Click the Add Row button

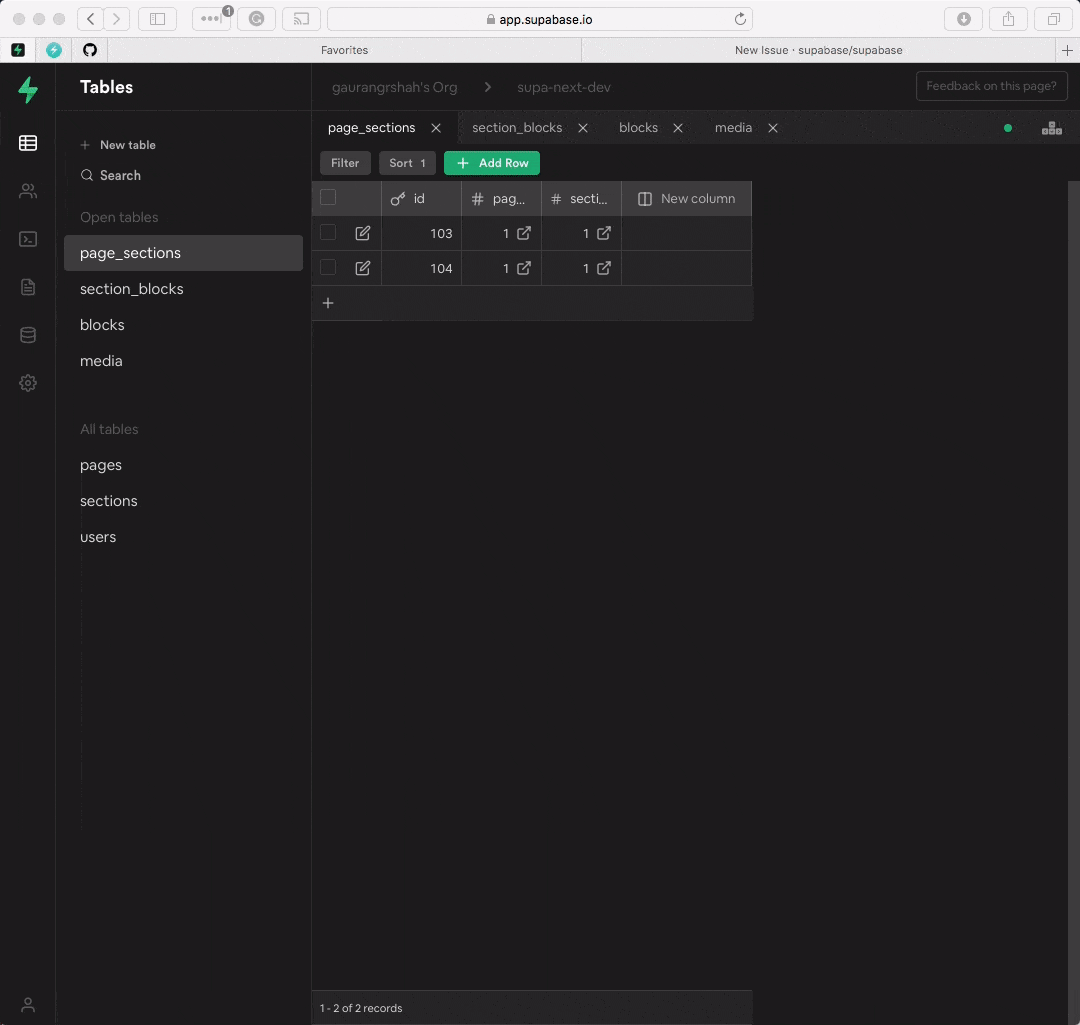click(x=491, y=162)
